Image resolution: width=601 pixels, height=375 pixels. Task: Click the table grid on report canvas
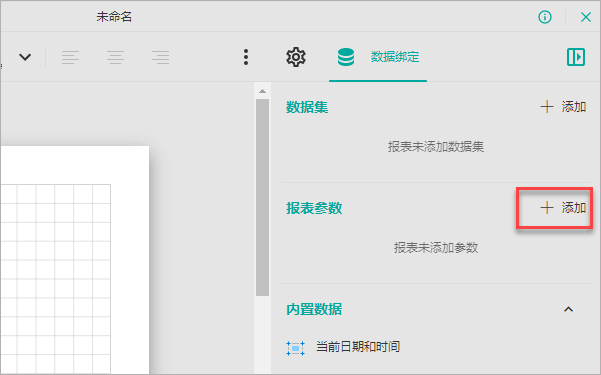pos(56,278)
